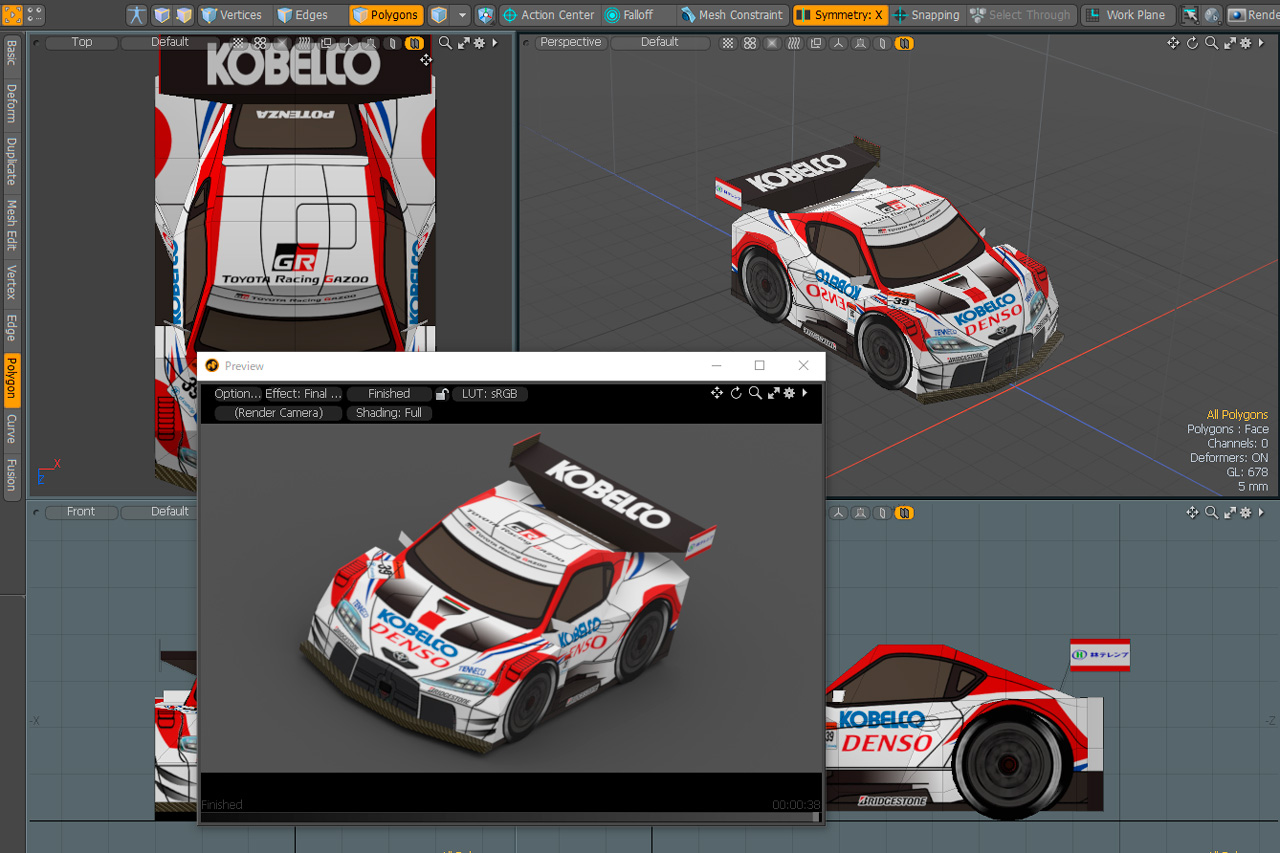Click the refresh icon in Preview window
Image resolution: width=1280 pixels, height=853 pixels.
tap(736, 393)
